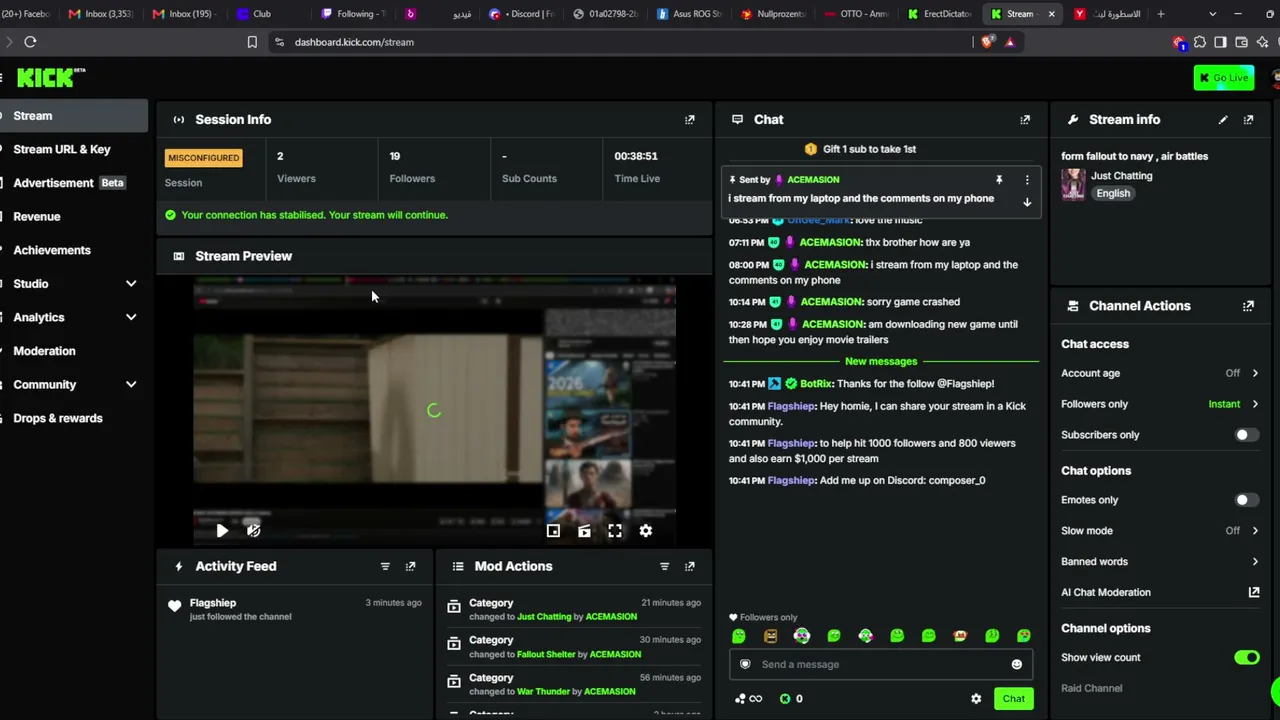Screen dimensions: 1280x720
Task: Open Raid Channel option
Action: point(1091,689)
